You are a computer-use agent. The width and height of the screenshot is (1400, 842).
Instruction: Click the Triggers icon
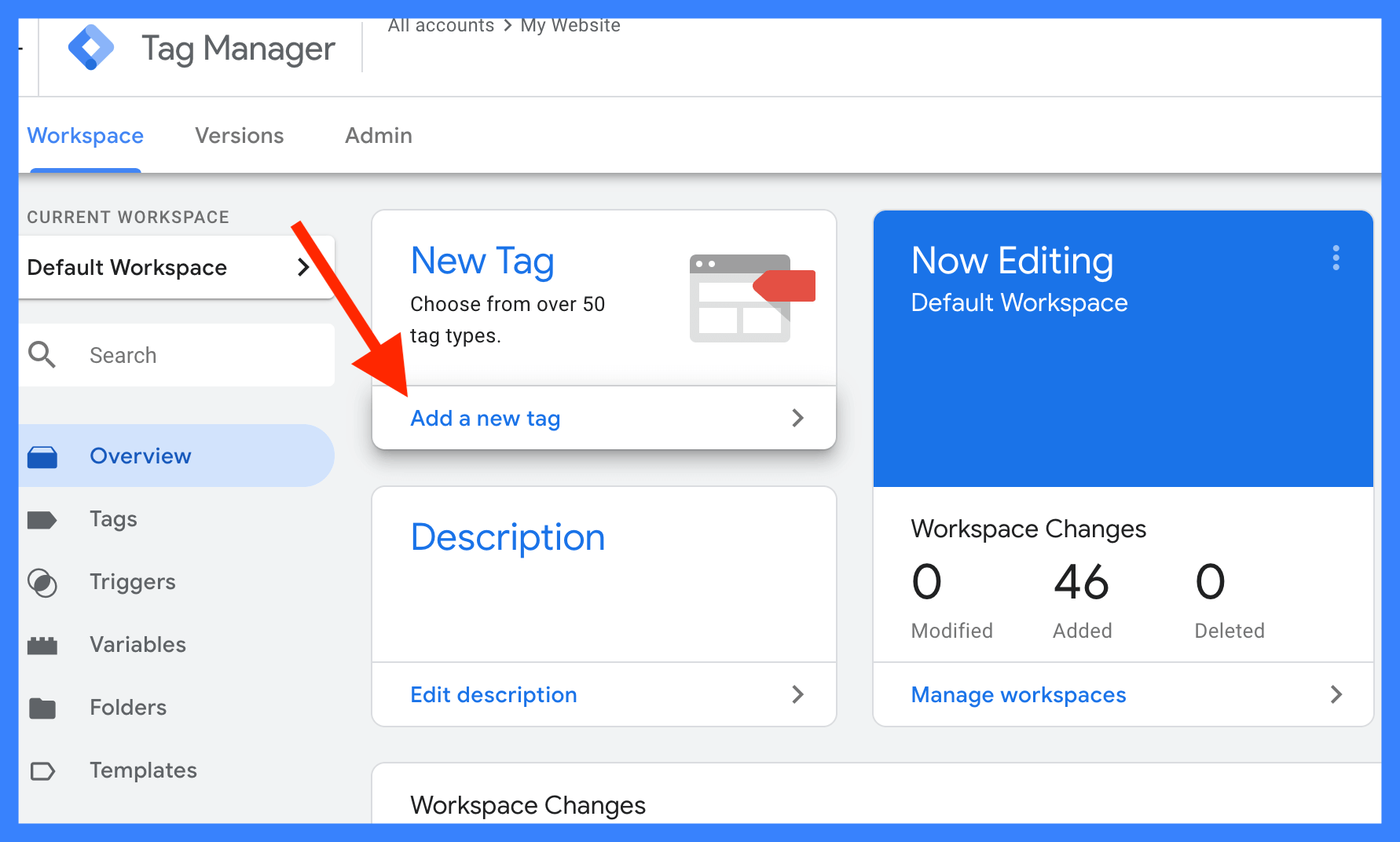point(43,581)
